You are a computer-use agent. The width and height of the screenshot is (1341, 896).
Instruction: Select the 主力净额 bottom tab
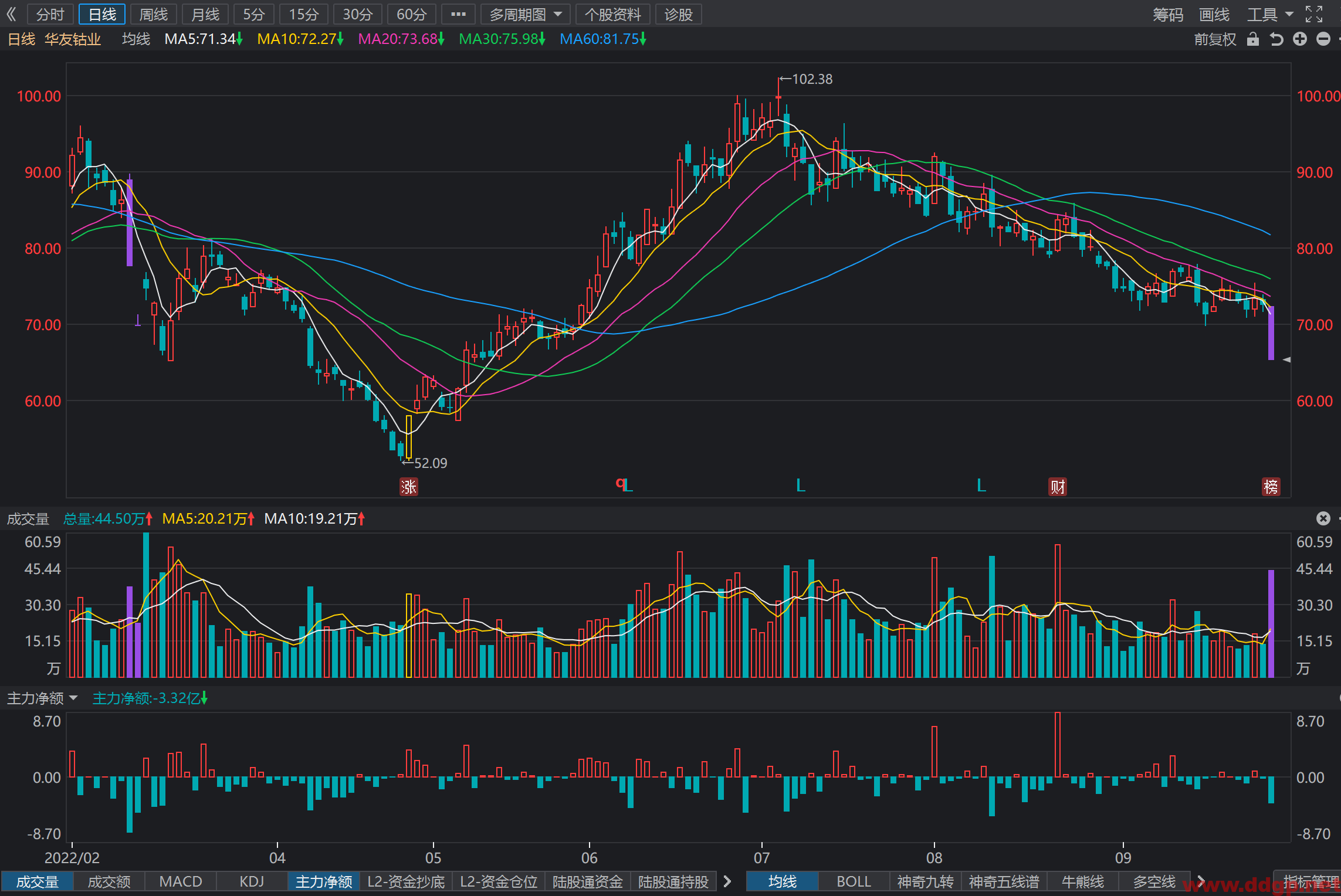pyautogui.click(x=324, y=882)
